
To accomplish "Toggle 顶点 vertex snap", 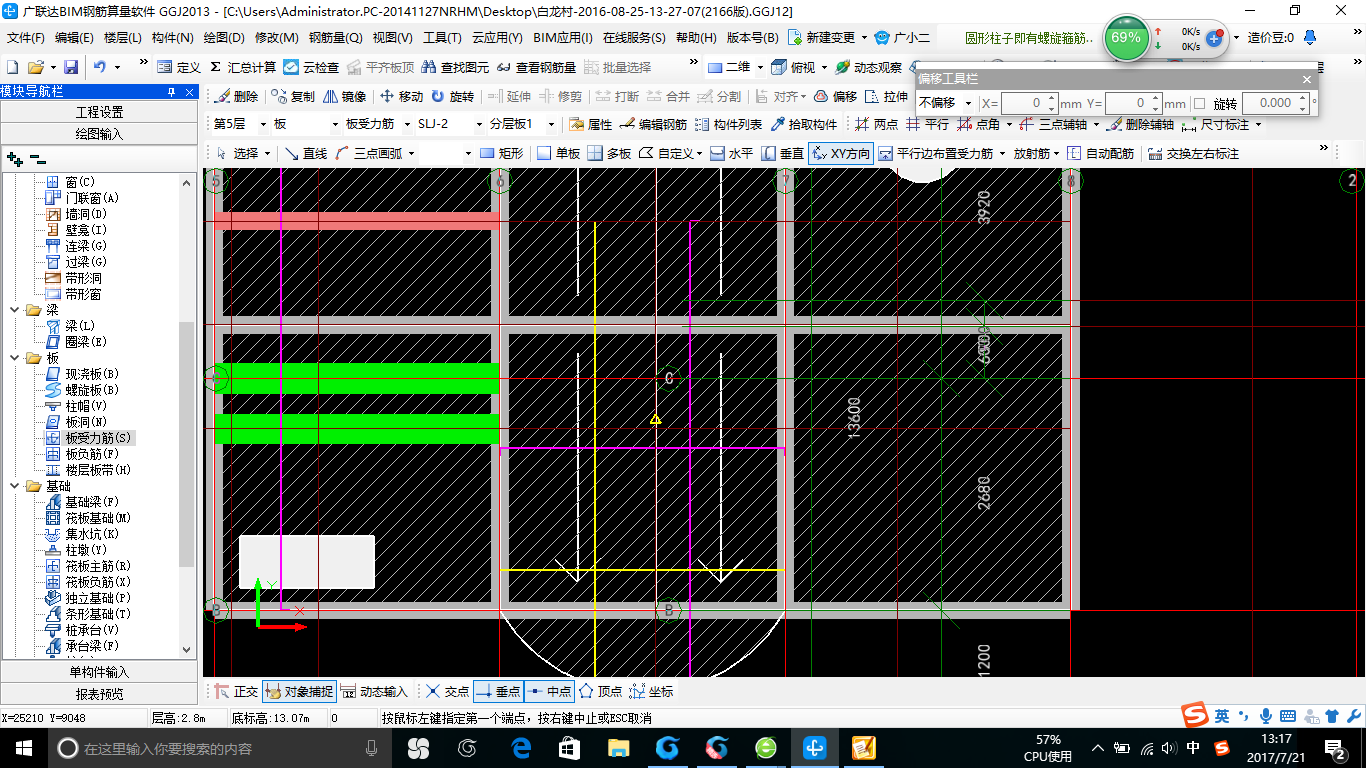I will (x=600, y=691).
